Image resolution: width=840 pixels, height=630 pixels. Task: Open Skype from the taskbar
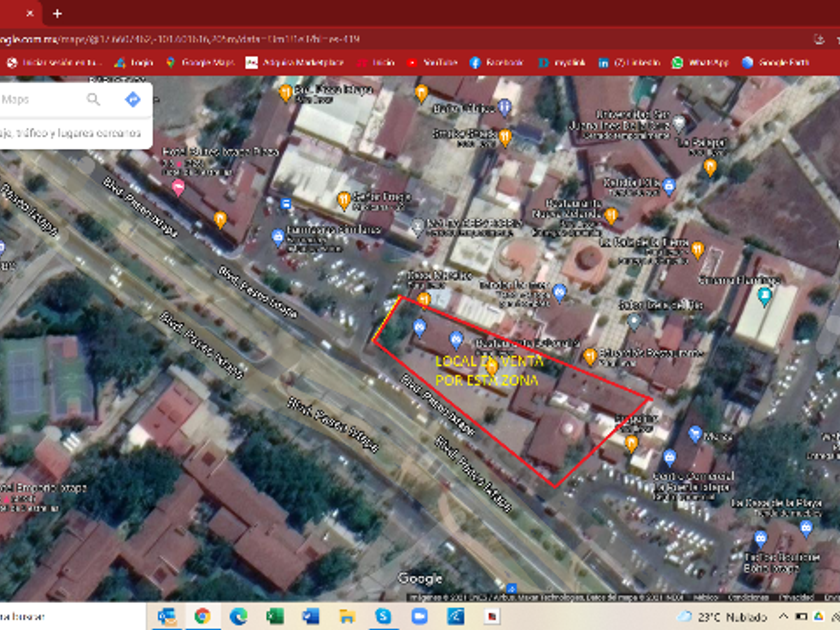[383, 616]
